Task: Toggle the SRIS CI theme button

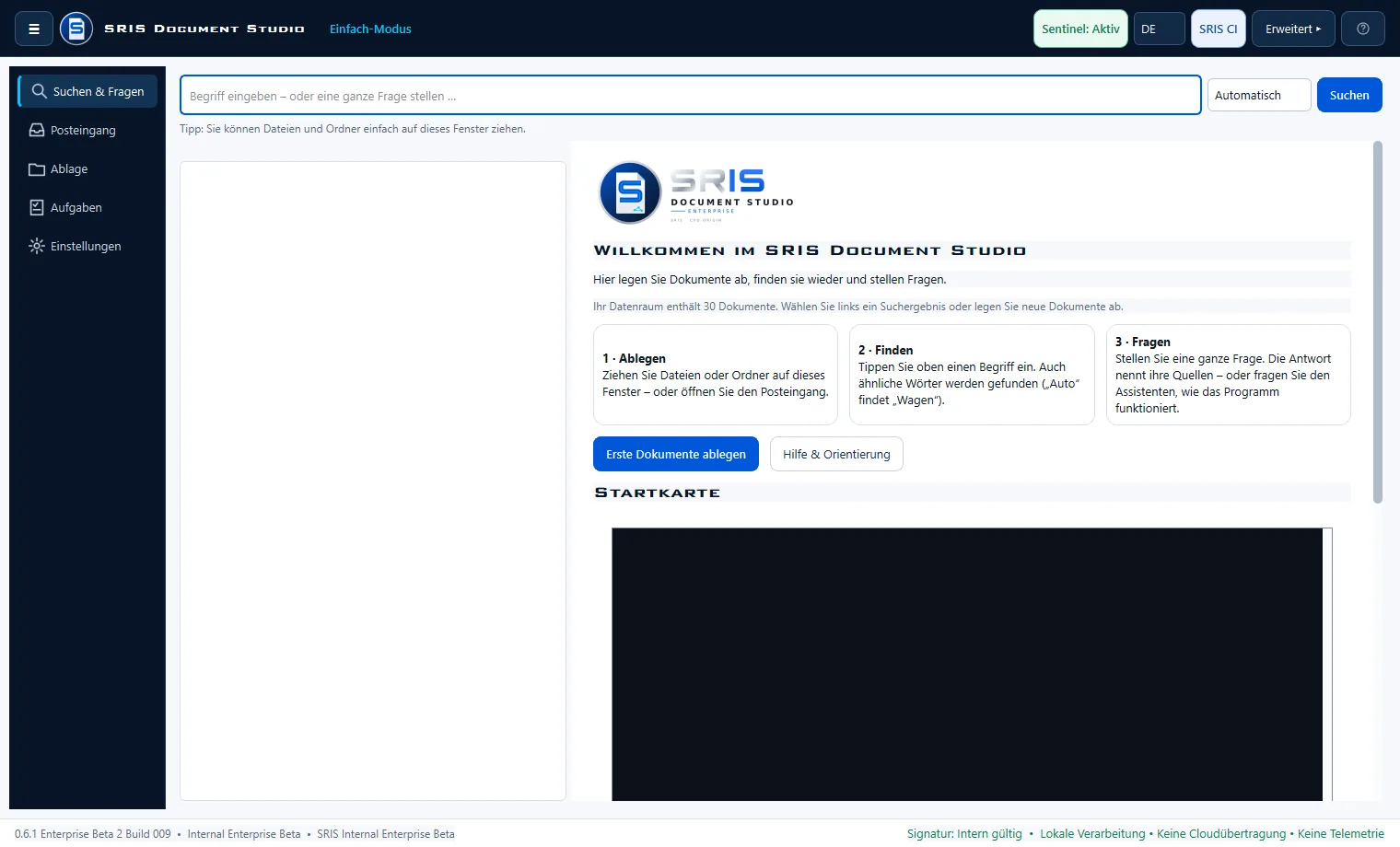Action: (x=1218, y=29)
